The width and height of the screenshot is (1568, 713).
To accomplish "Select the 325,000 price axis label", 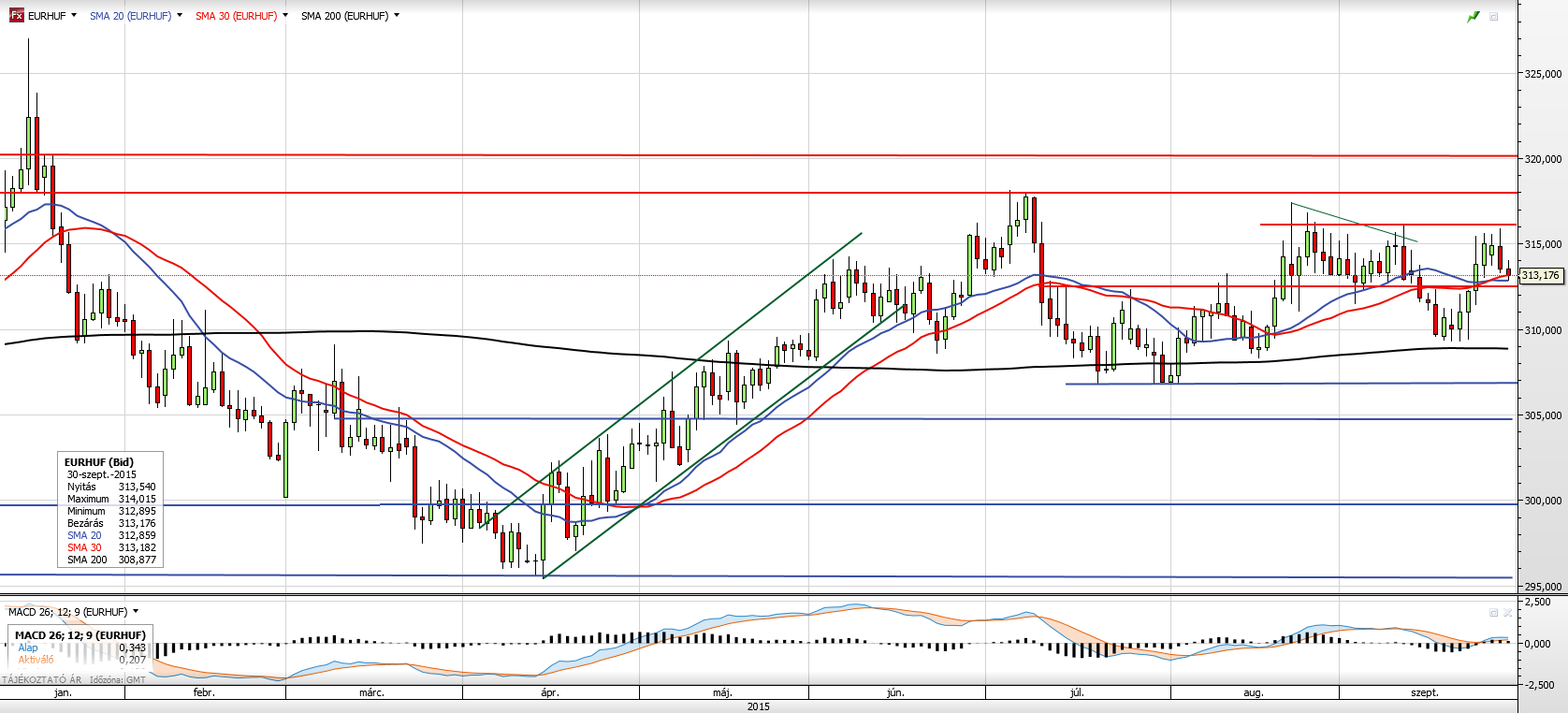I will [1543, 74].
